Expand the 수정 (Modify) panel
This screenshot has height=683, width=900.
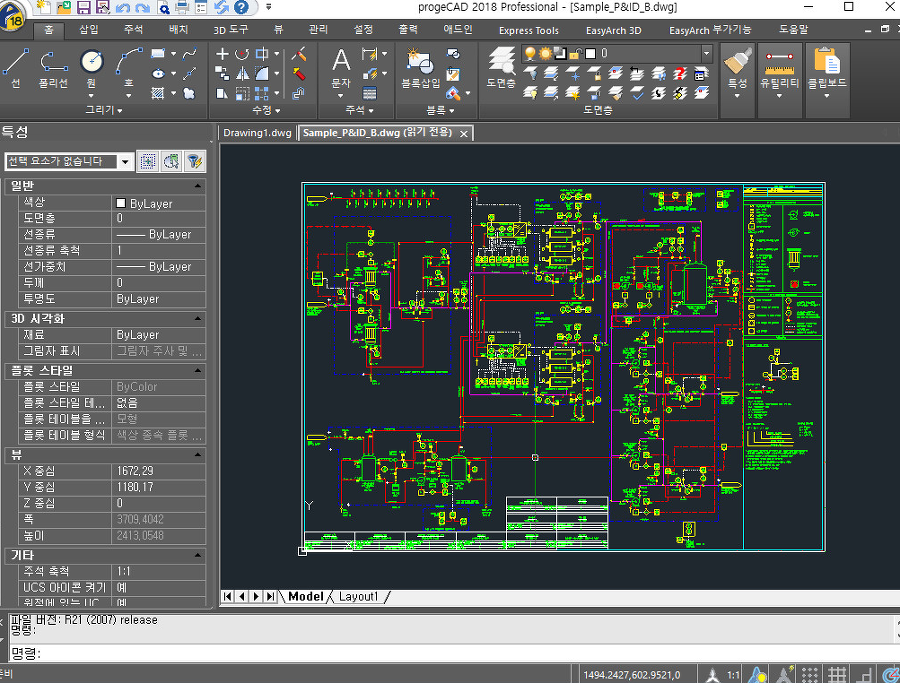coord(266,110)
